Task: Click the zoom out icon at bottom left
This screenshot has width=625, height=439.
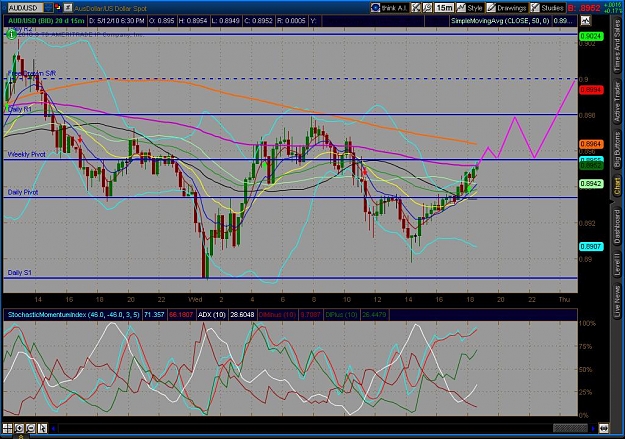Action: (31, 429)
